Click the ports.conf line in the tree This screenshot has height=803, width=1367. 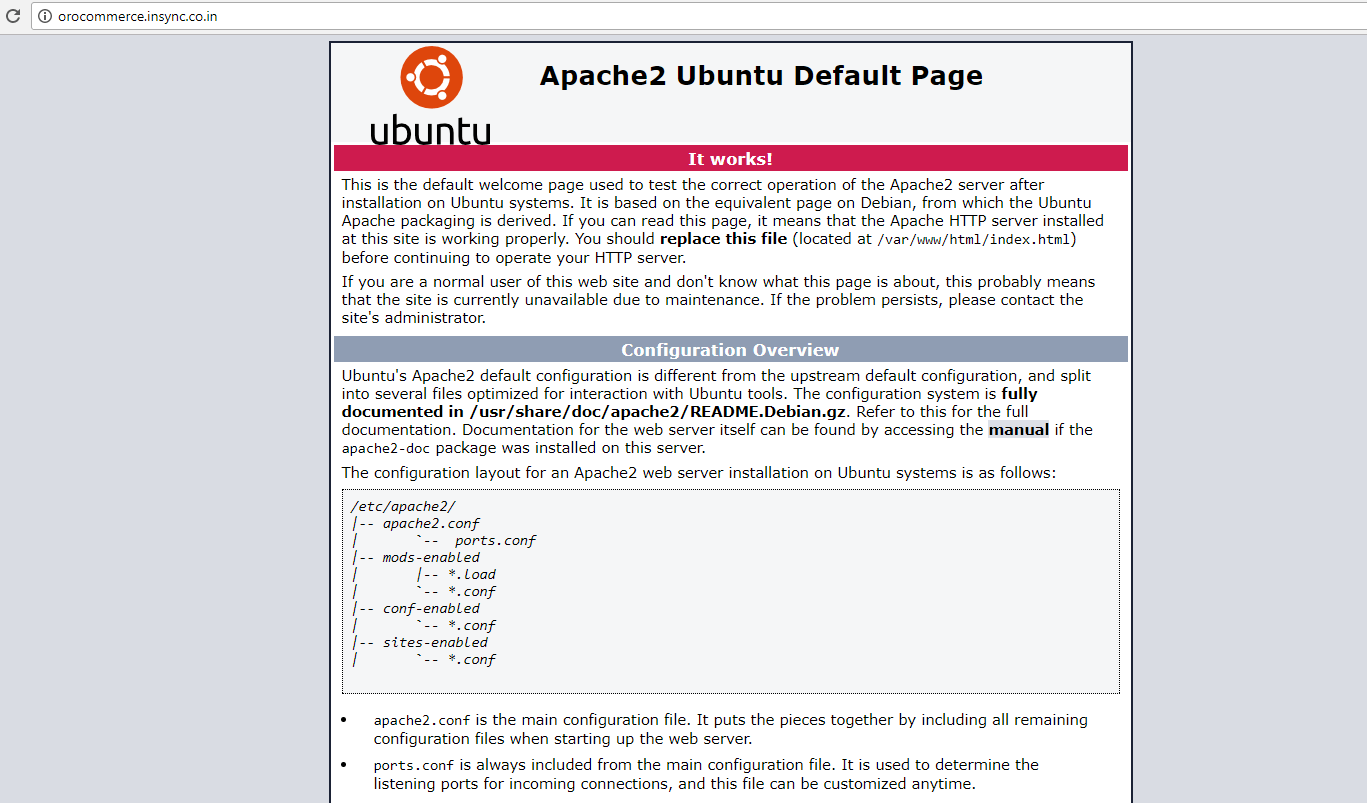coord(495,541)
